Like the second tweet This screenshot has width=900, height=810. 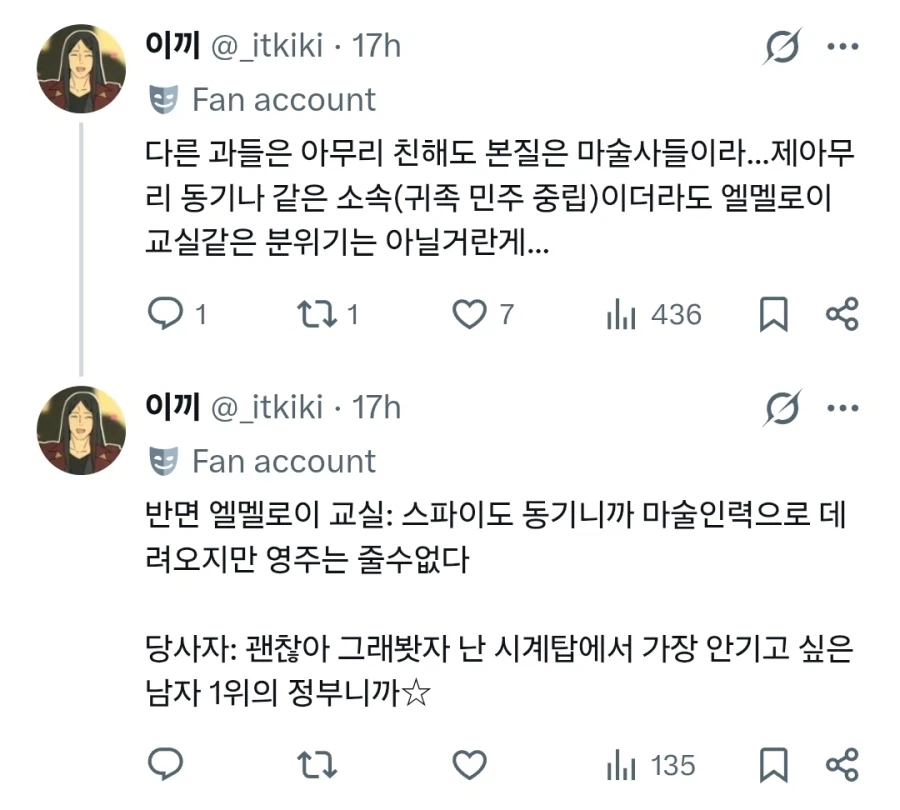[x=467, y=765]
